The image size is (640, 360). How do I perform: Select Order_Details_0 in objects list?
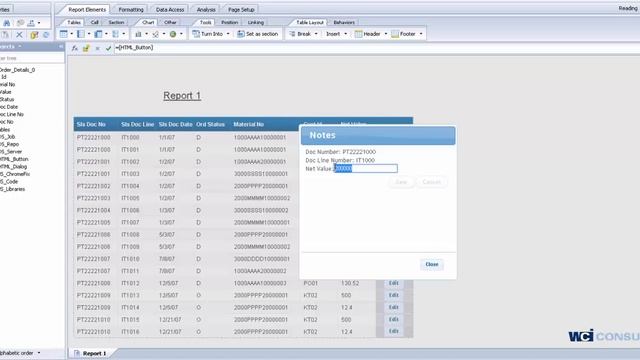(x=17, y=70)
